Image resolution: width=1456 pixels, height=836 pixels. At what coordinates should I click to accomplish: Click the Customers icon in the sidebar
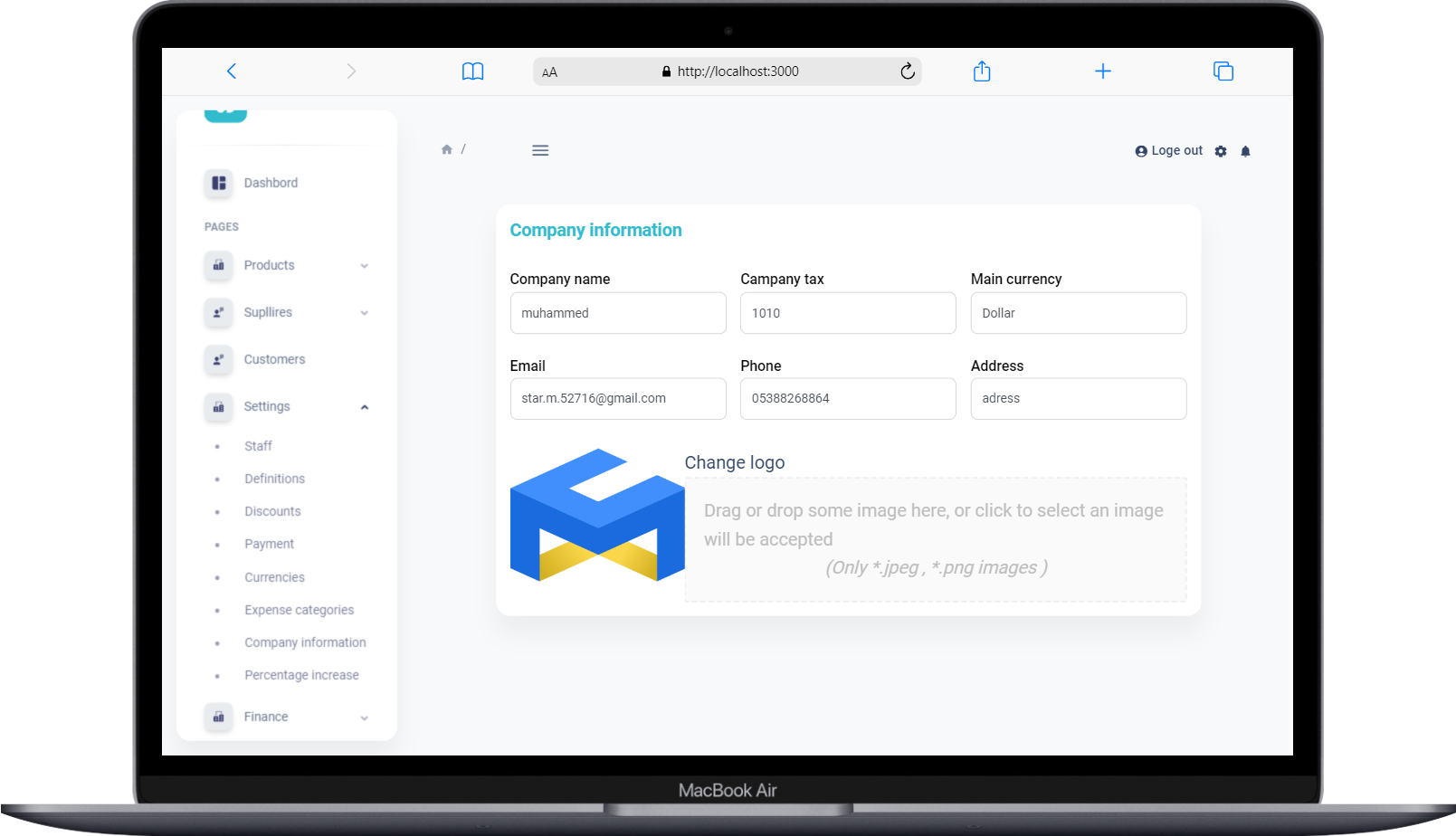coord(218,359)
